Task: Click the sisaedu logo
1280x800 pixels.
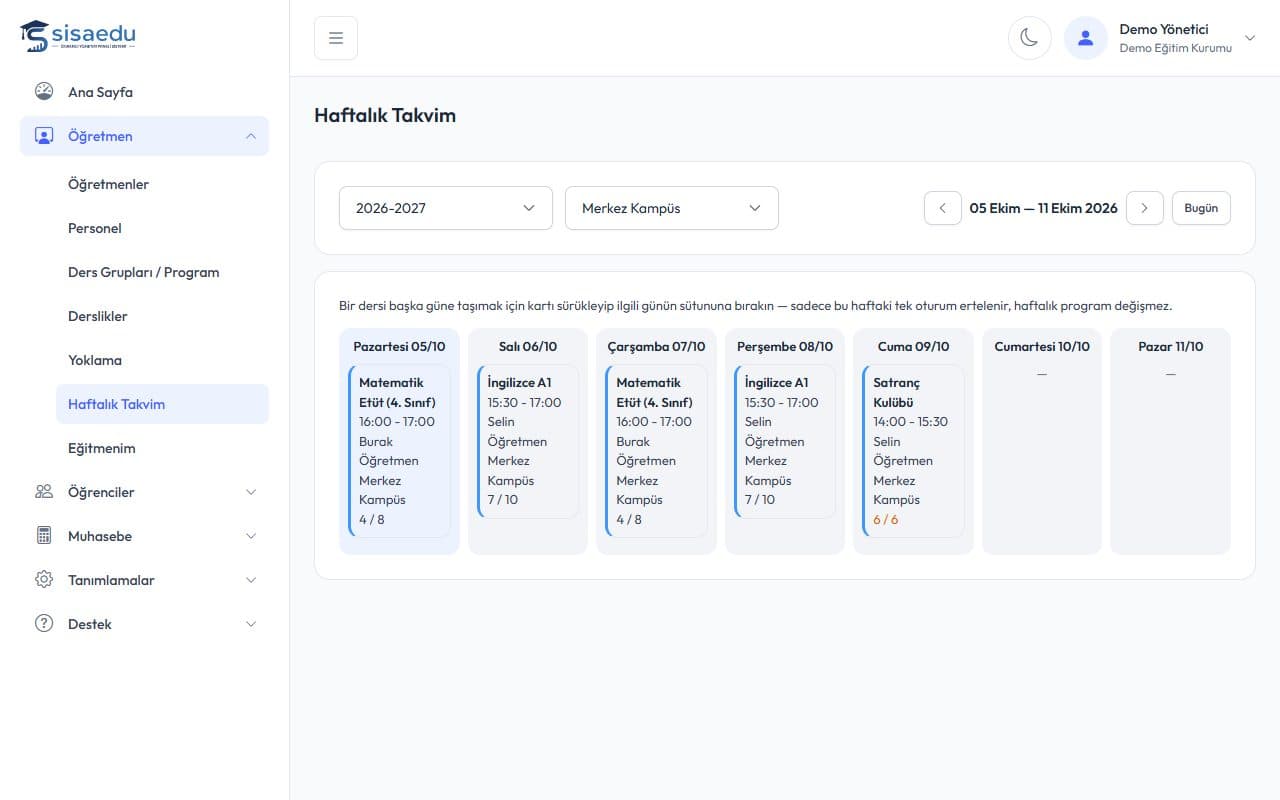Action: click(78, 36)
